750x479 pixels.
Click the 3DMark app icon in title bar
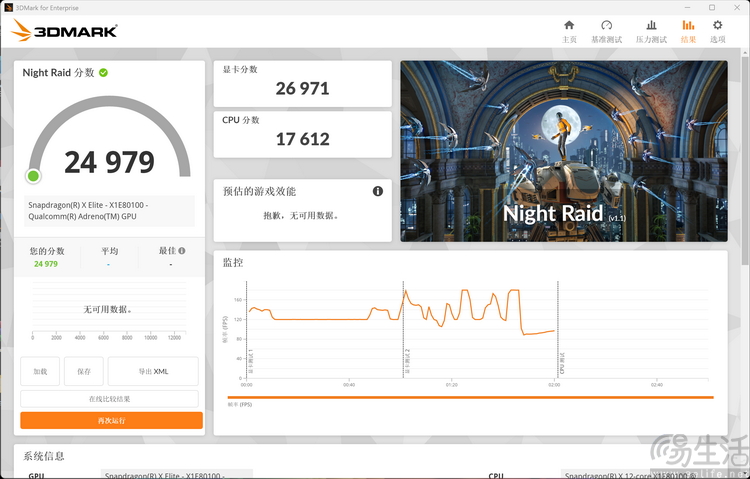(8, 8)
